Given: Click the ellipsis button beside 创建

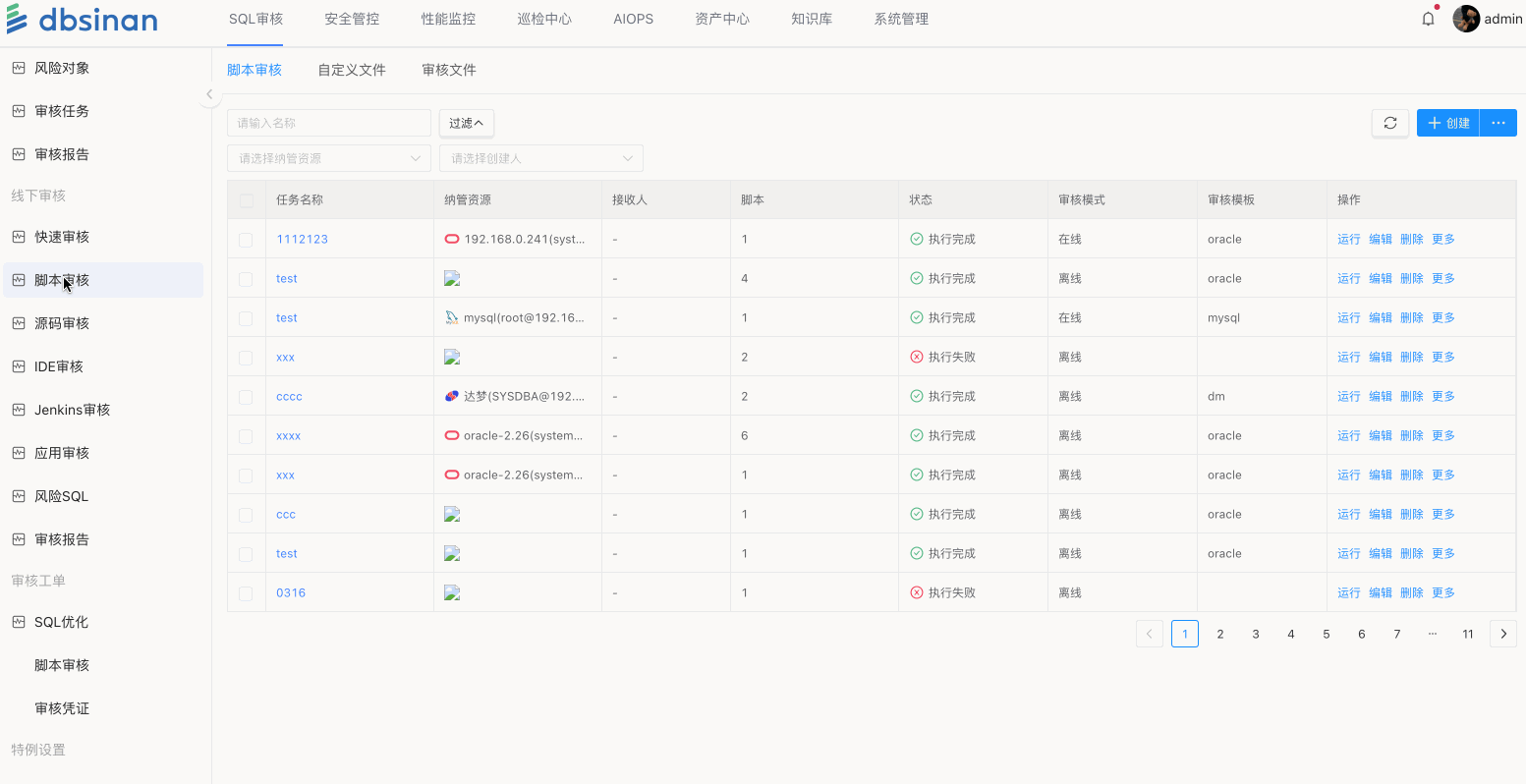Looking at the screenshot, I should coord(1498,123).
